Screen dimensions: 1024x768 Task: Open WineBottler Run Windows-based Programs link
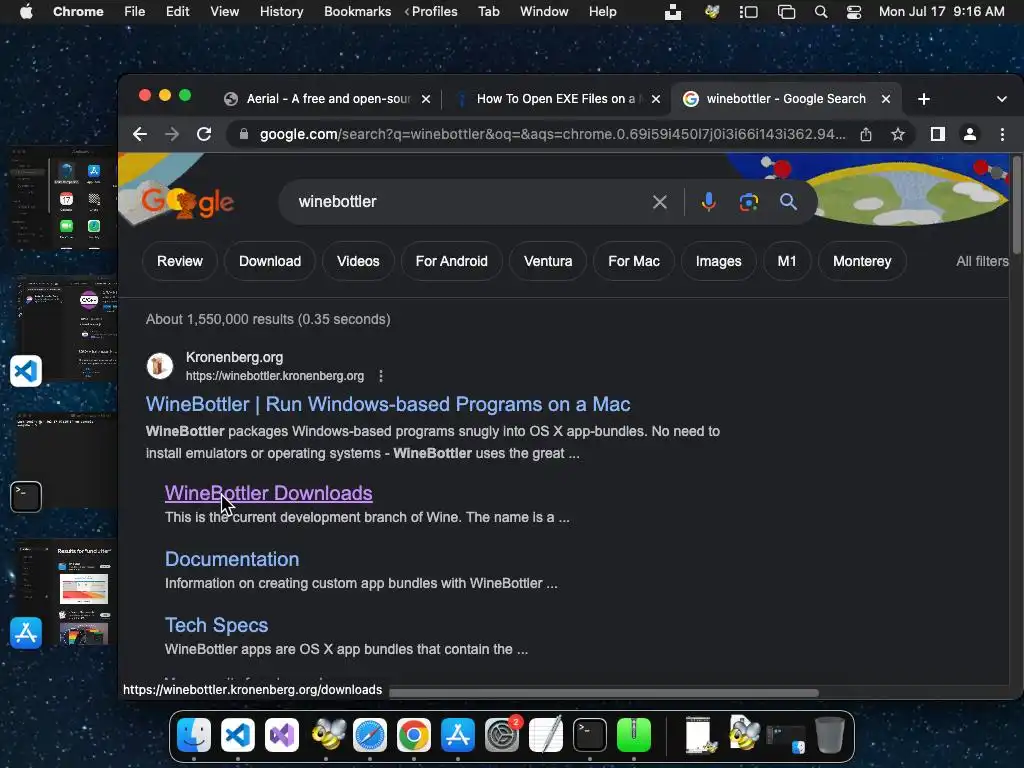point(388,404)
